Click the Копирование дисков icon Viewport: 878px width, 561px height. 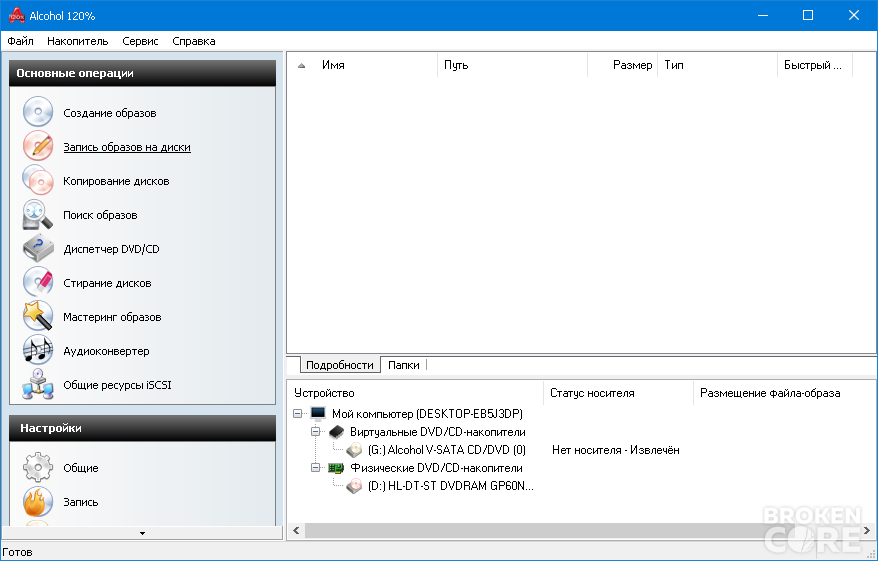pos(38,180)
